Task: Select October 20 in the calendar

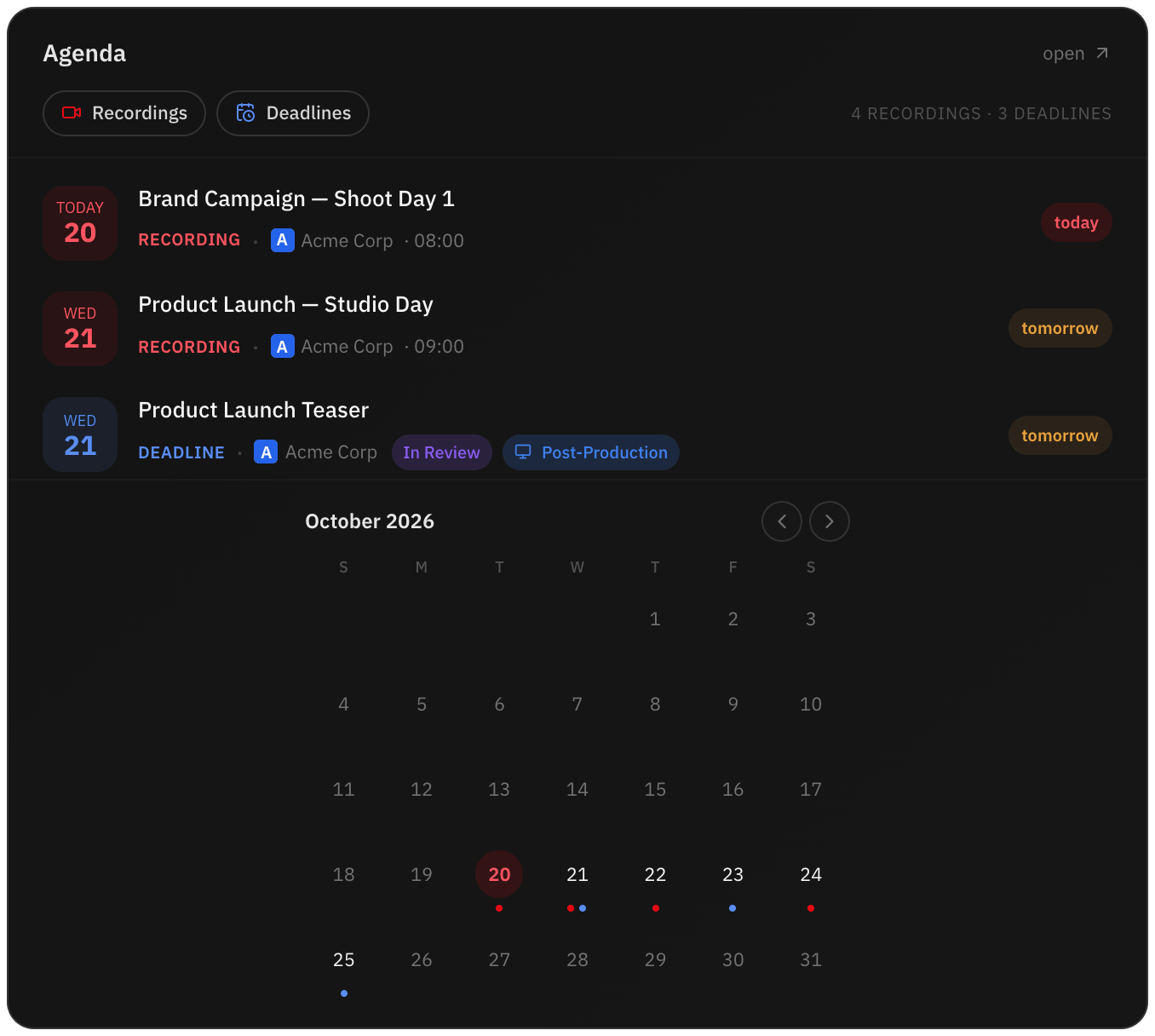Action: pos(499,874)
